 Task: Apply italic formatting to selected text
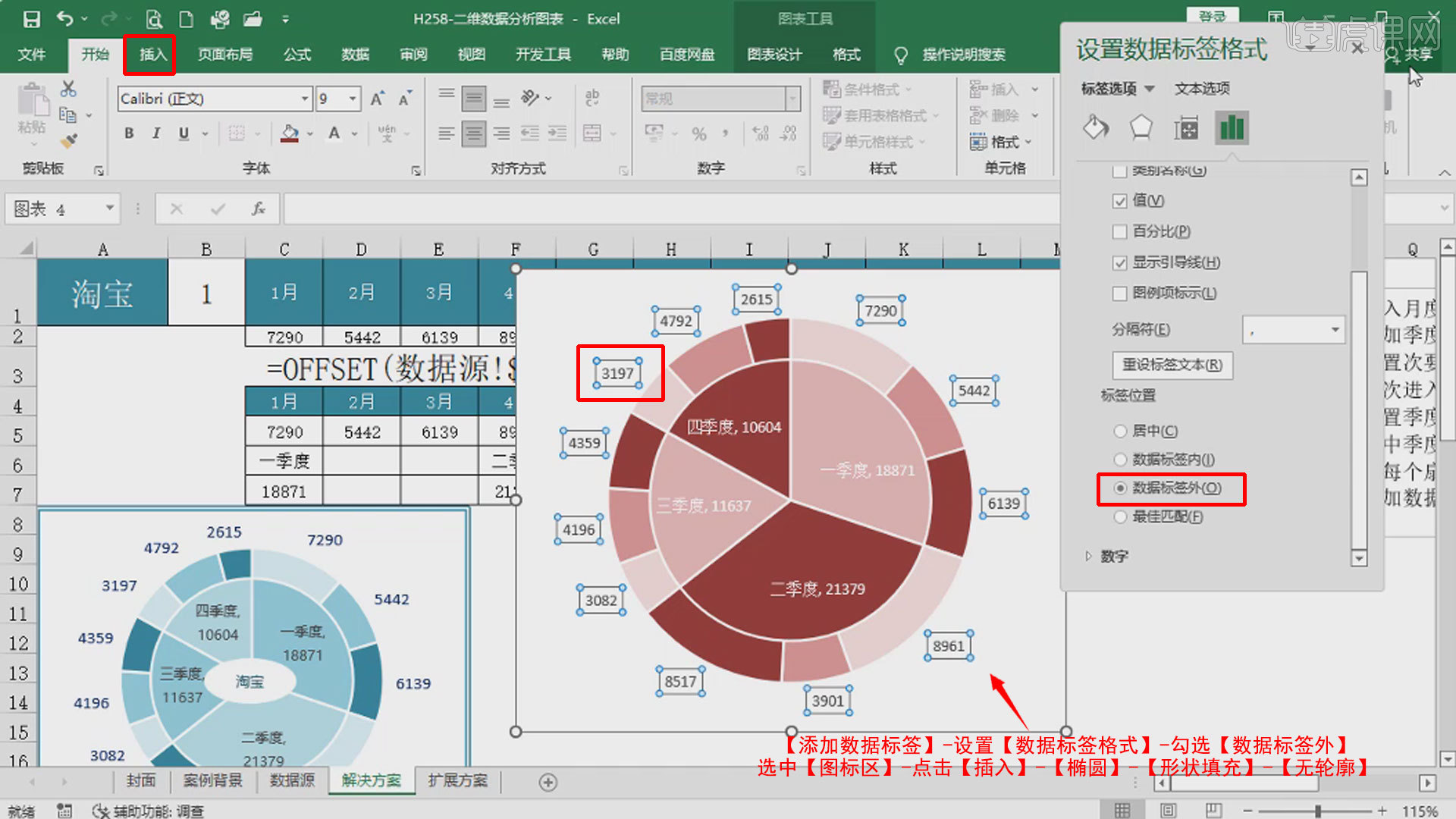point(155,133)
